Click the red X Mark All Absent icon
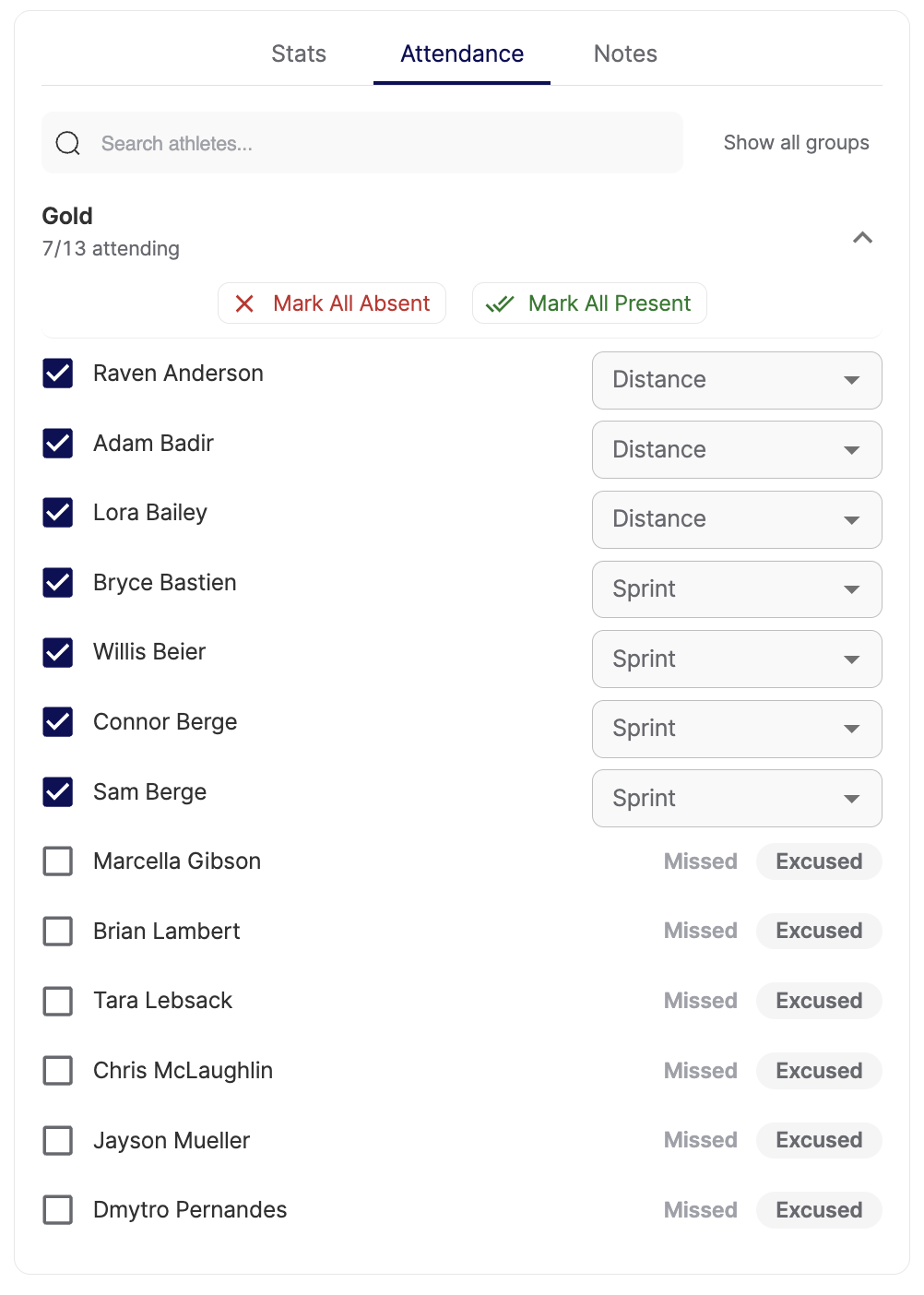 pyautogui.click(x=244, y=303)
